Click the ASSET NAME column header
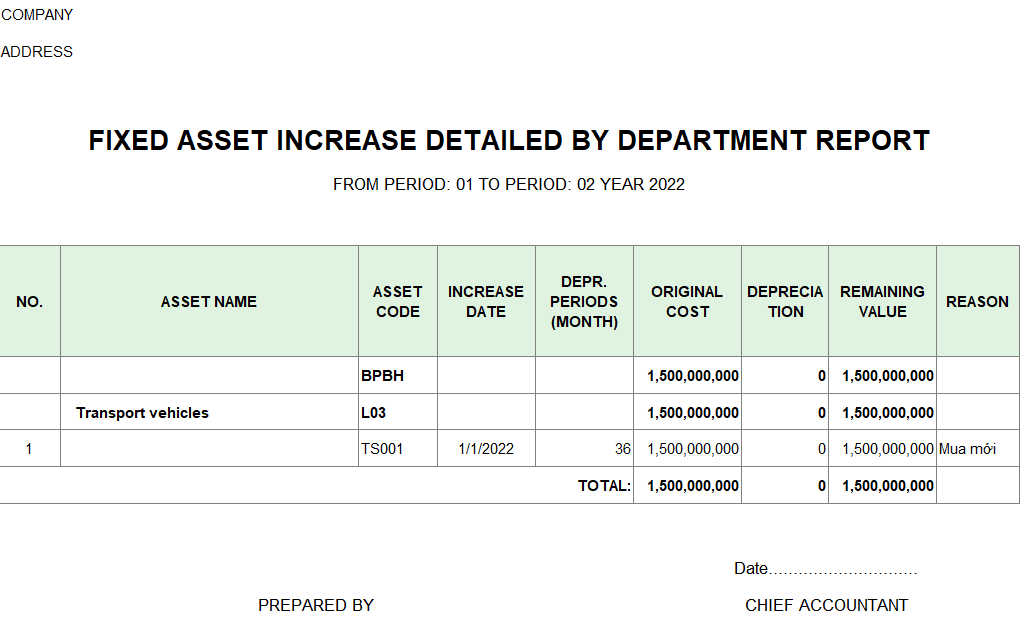This screenshot has width=1036, height=636. coord(209,302)
